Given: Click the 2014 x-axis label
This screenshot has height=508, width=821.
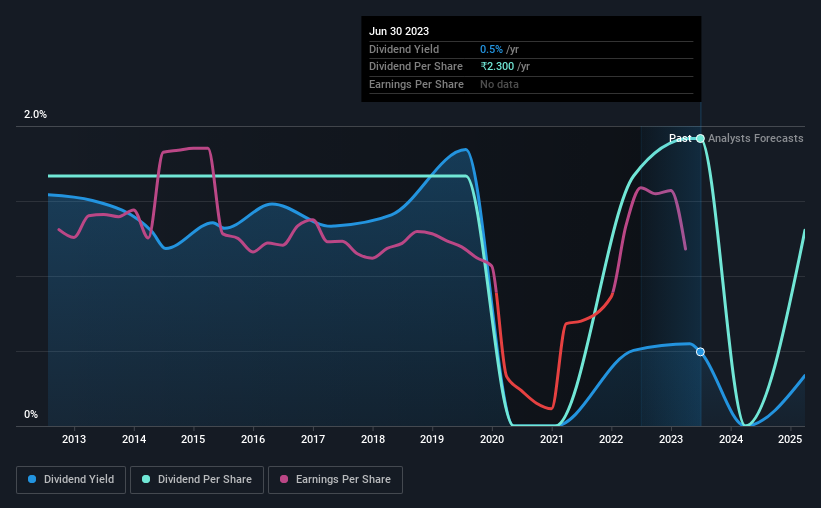Looking at the screenshot, I should pyautogui.click(x=134, y=439).
